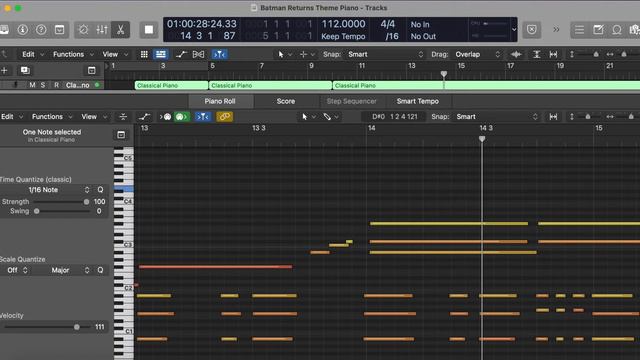Open the Mixer sliders icon
The height and width of the screenshot is (360, 640).
click(x=102, y=29)
